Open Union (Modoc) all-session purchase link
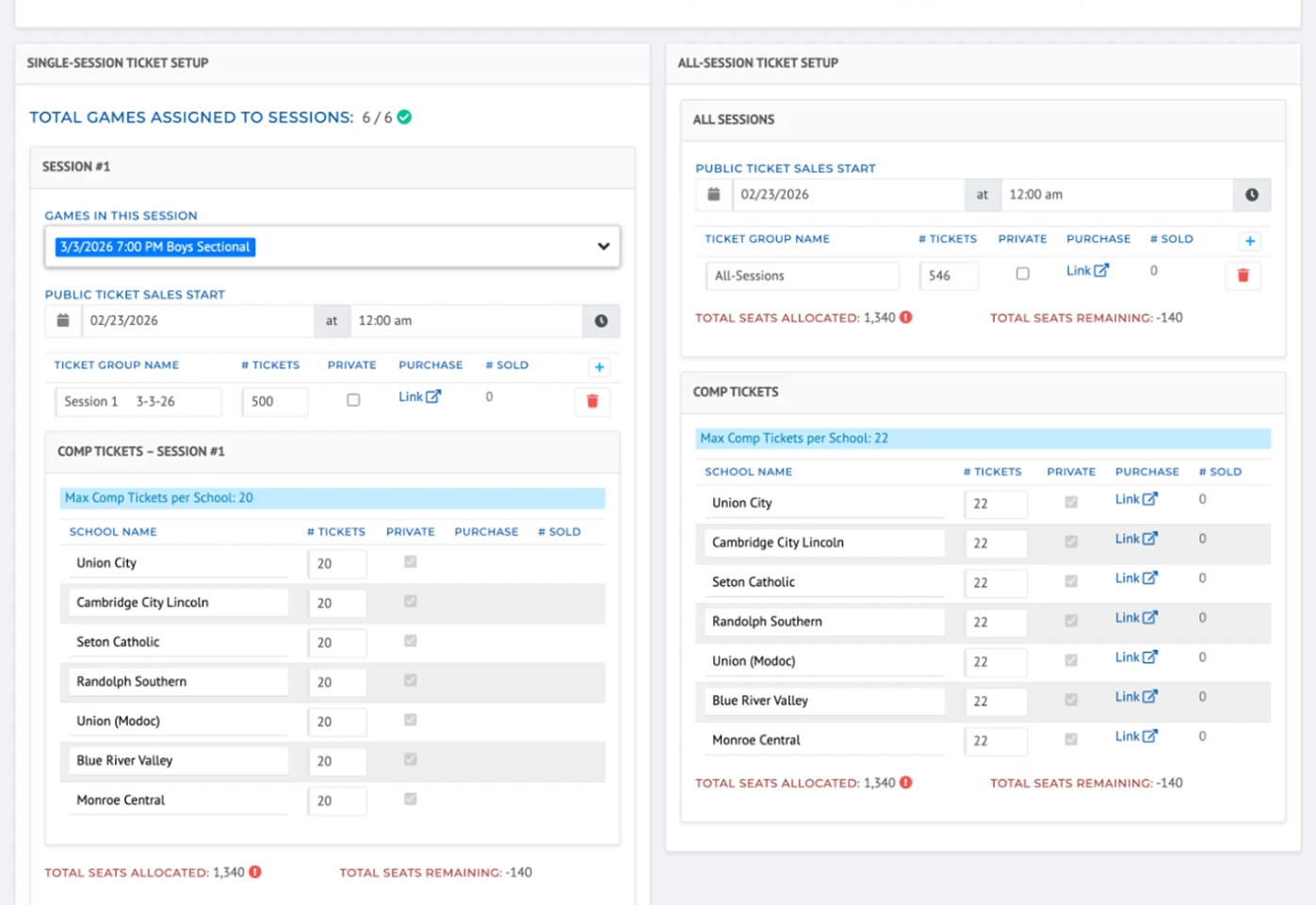This screenshot has height=905, width=1316. (1136, 657)
